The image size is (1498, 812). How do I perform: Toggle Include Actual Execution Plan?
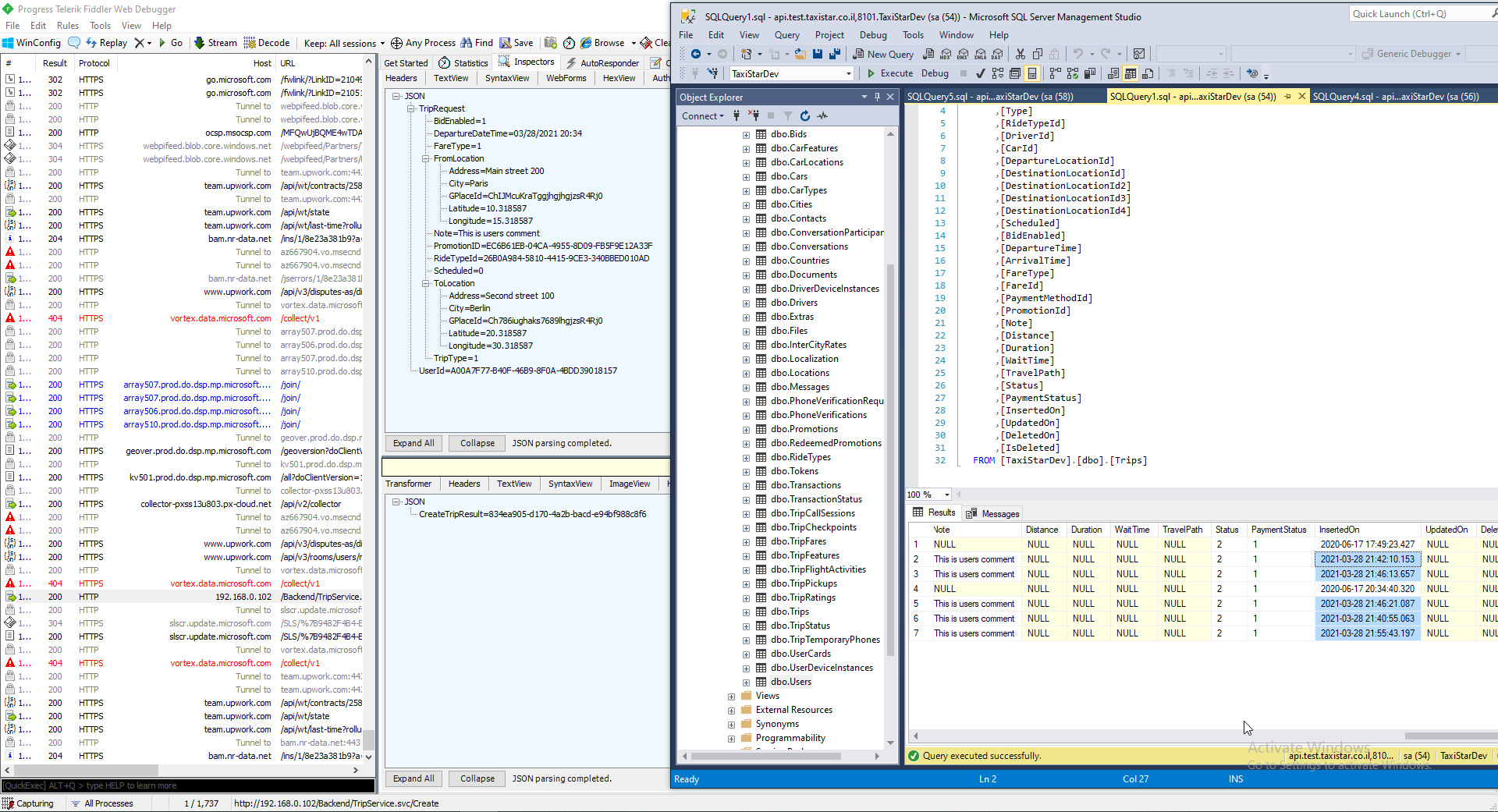[1056, 73]
